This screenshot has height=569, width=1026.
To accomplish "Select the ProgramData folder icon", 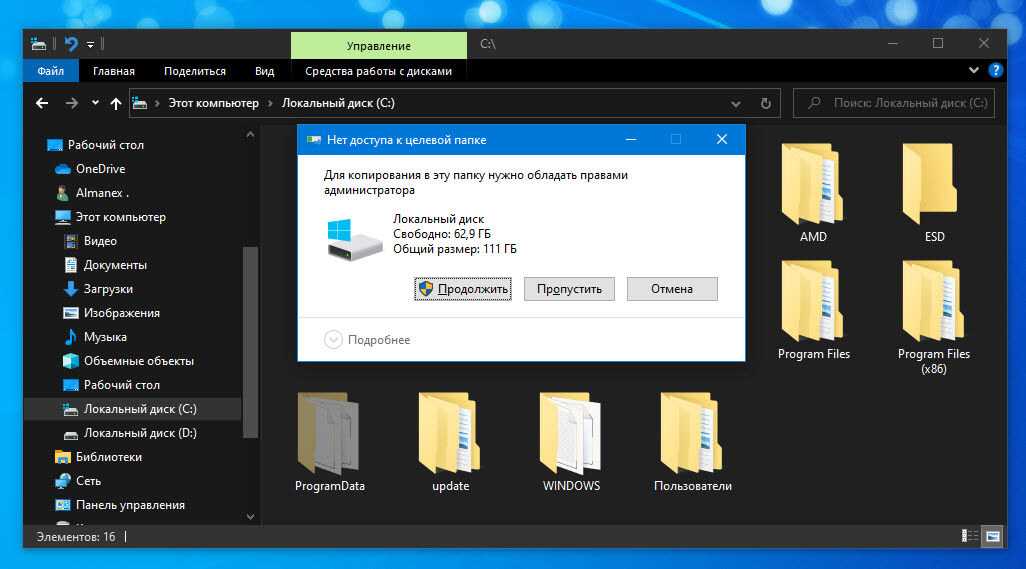I will coord(329,433).
